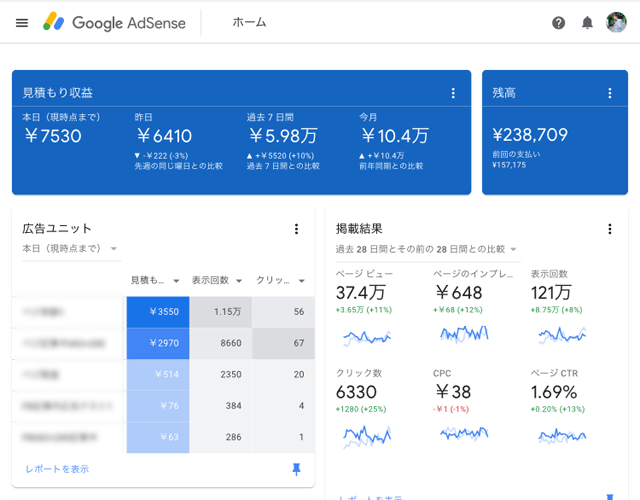Click the ページ ビュー 37.4万 value
Image resolution: width=640 pixels, height=500 pixels.
[360, 293]
